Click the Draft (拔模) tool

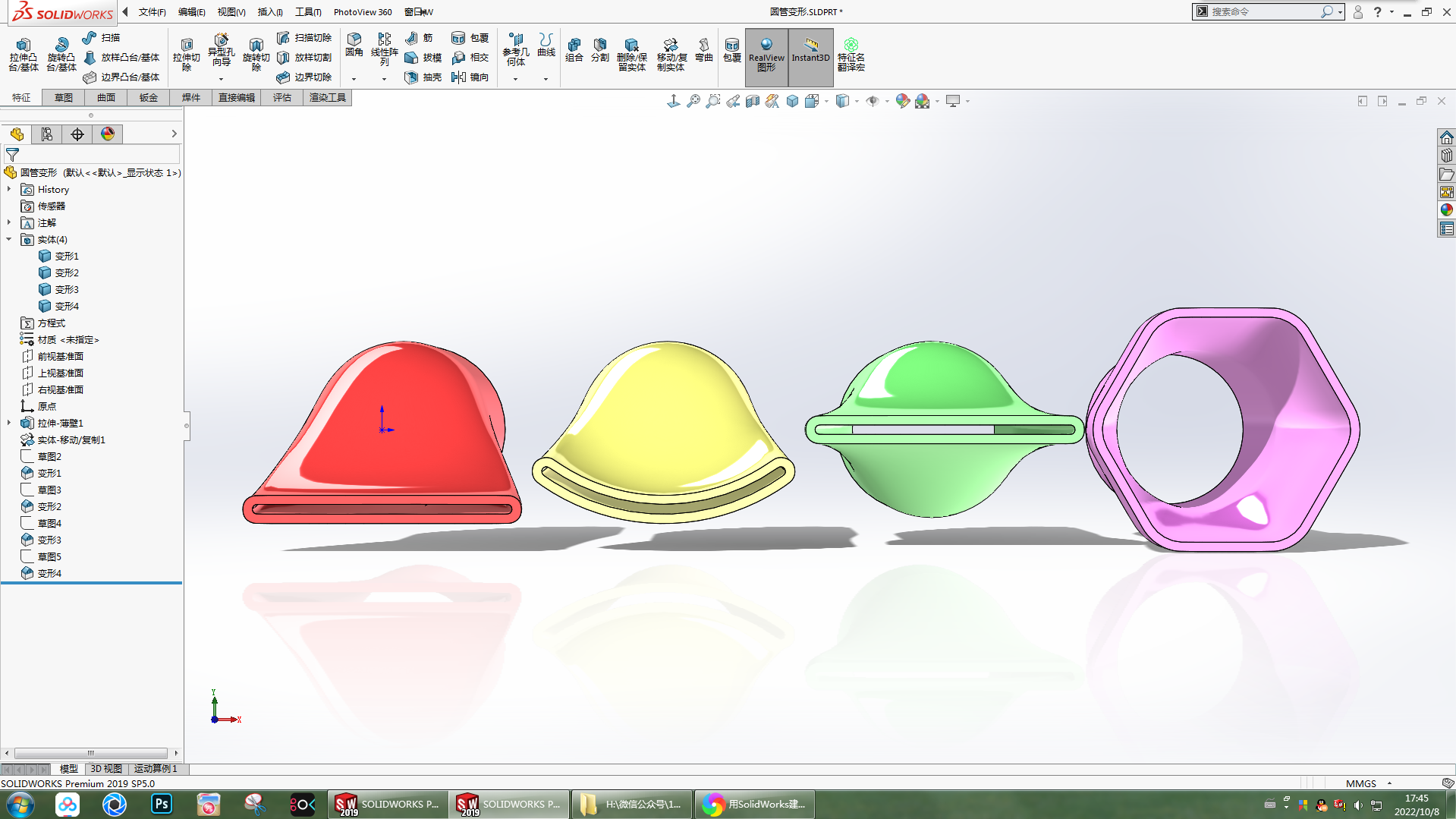[x=423, y=57]
